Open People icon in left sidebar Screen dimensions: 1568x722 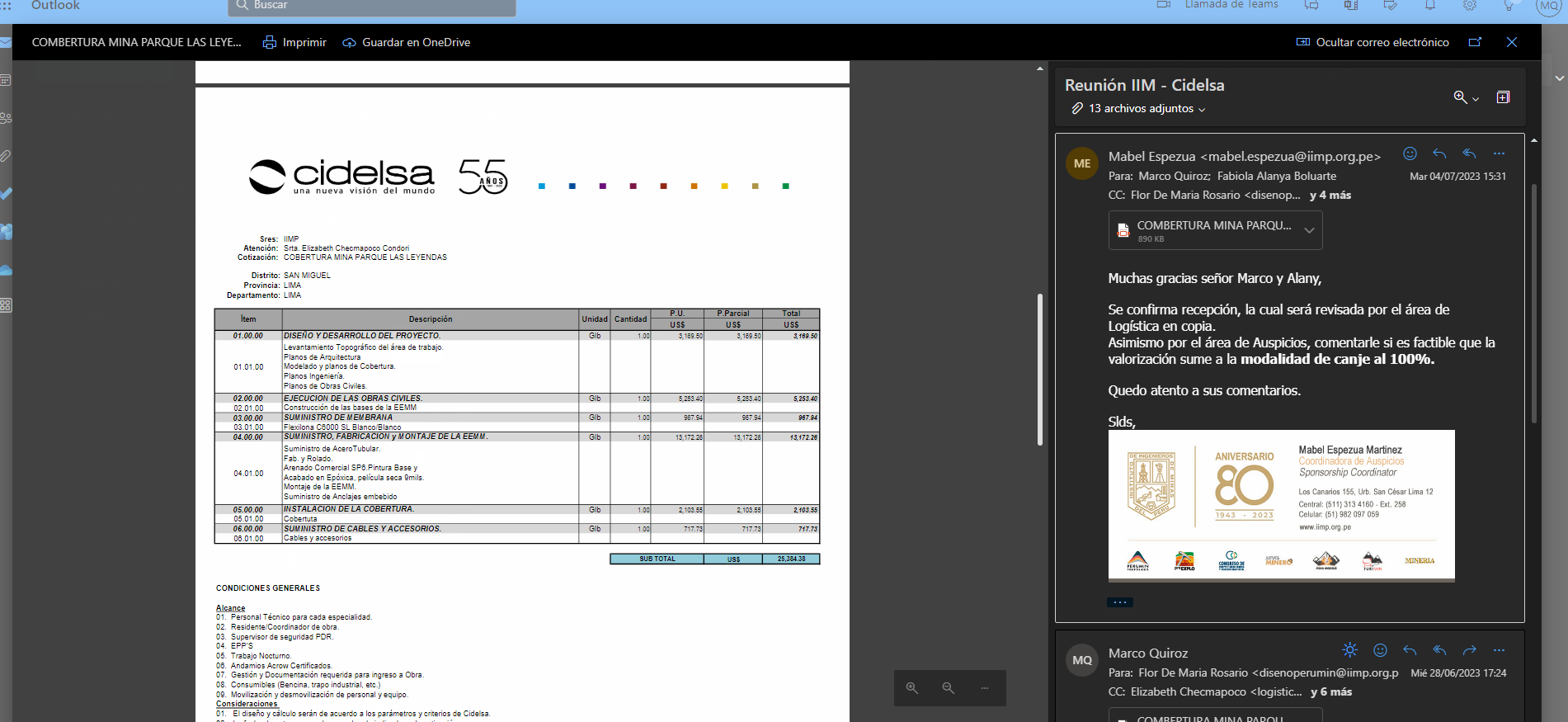pos(6,118)
